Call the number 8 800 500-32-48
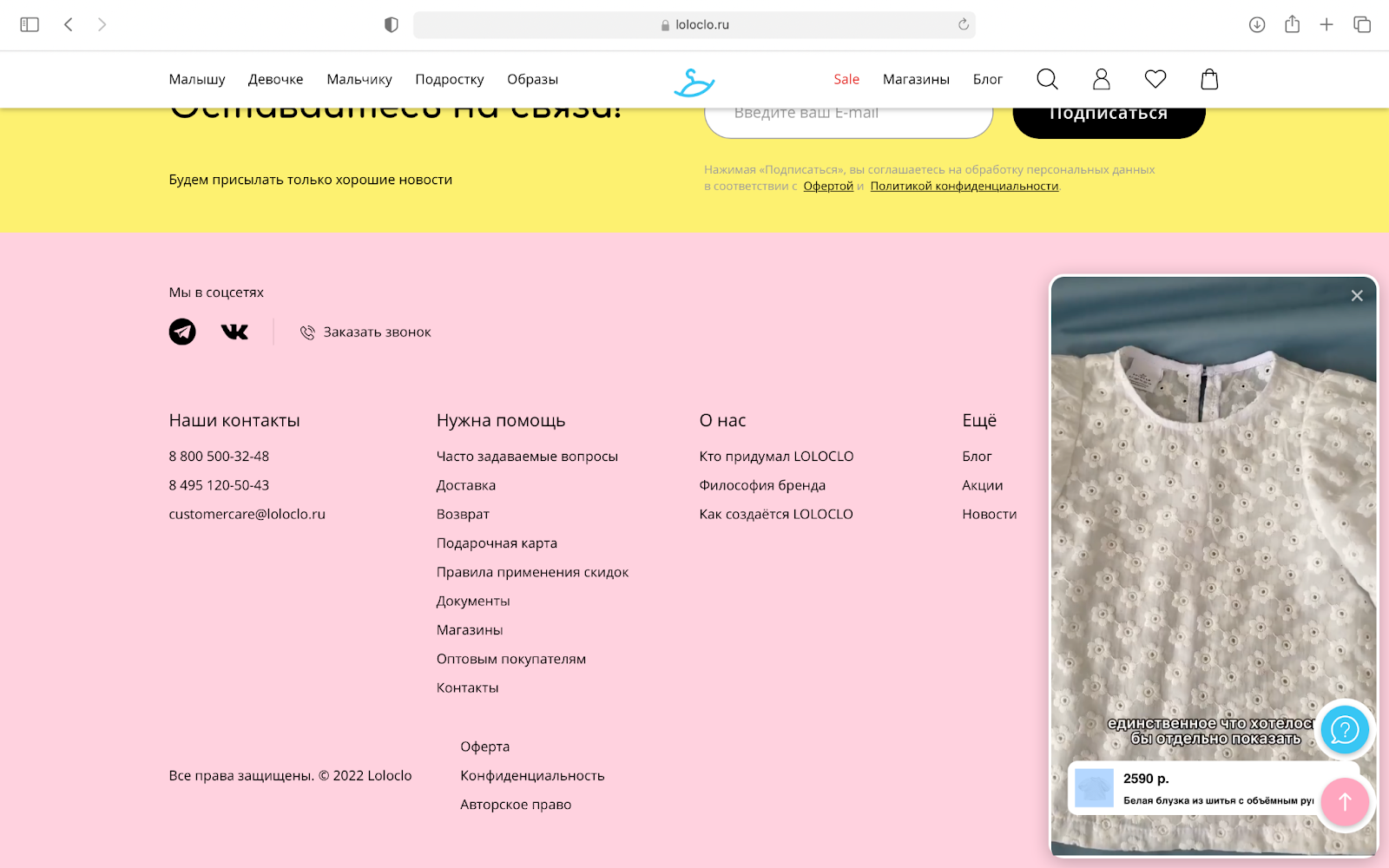This screenshot has width=1389, height=868. tap(219, 457)
